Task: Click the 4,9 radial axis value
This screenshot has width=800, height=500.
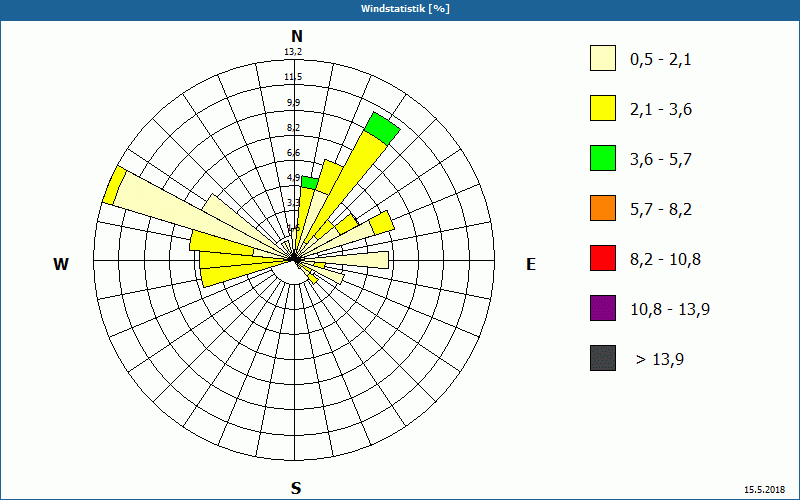Action: 293,178
